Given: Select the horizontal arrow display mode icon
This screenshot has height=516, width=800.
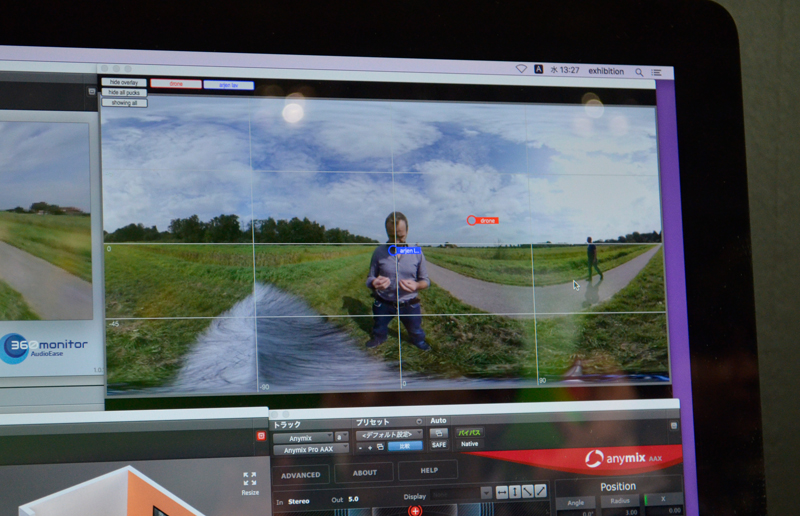Looking at the screenshot, I should pos(502,492).
